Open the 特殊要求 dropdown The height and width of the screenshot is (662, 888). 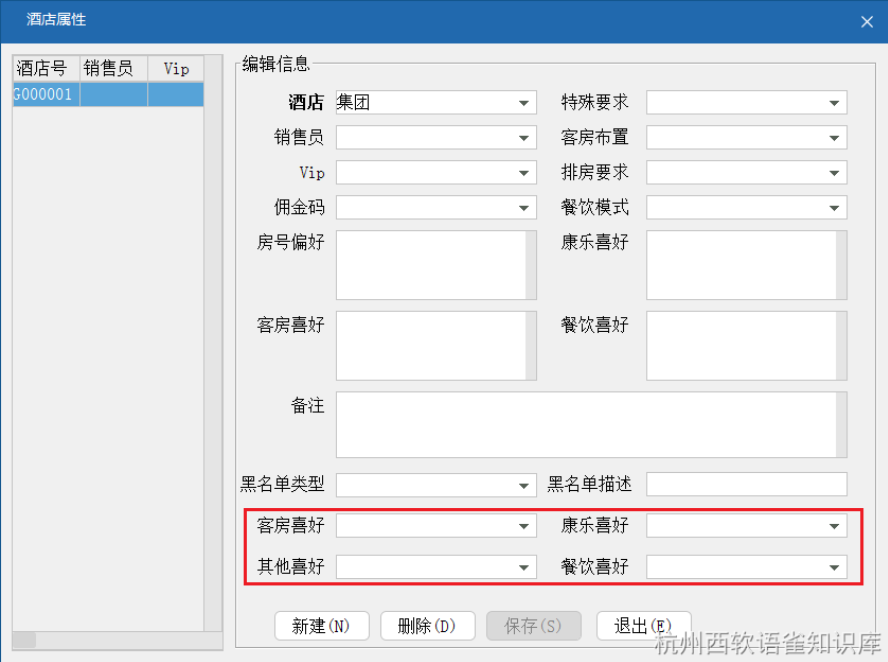click(746, 102)
